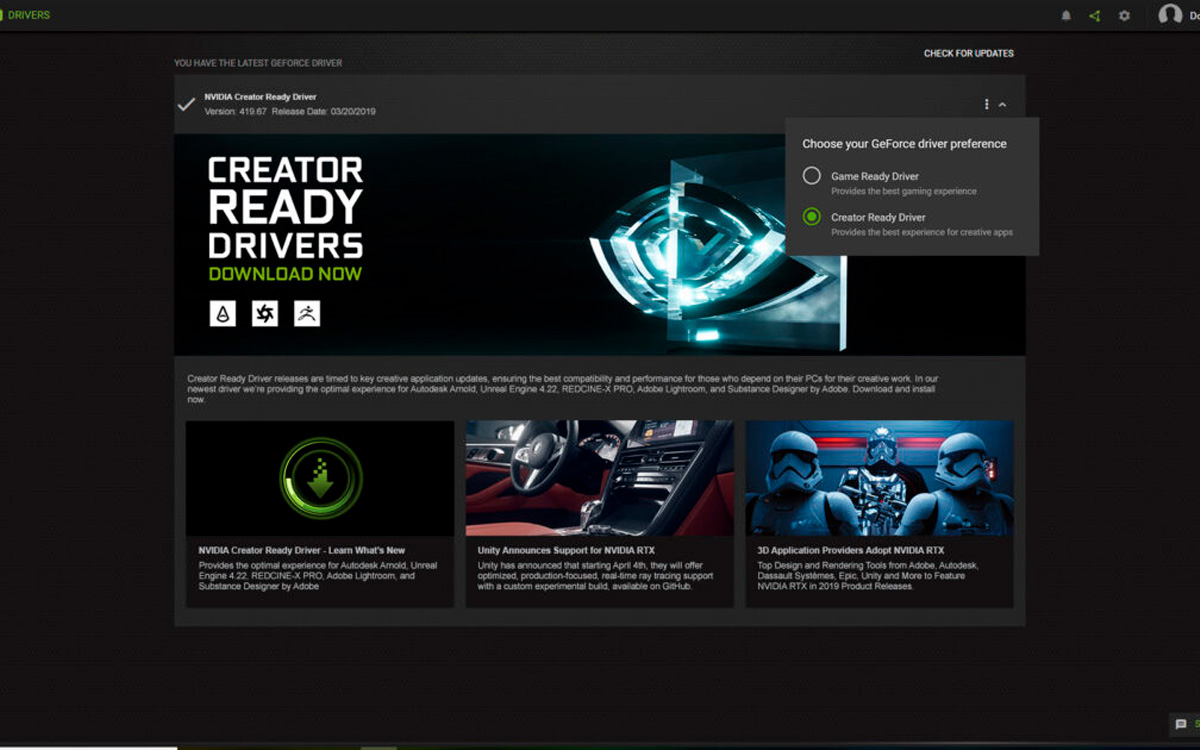
Task: Click the stormtroopers article thumbnail
Action: pyautogui.click(x=879, y=478)
